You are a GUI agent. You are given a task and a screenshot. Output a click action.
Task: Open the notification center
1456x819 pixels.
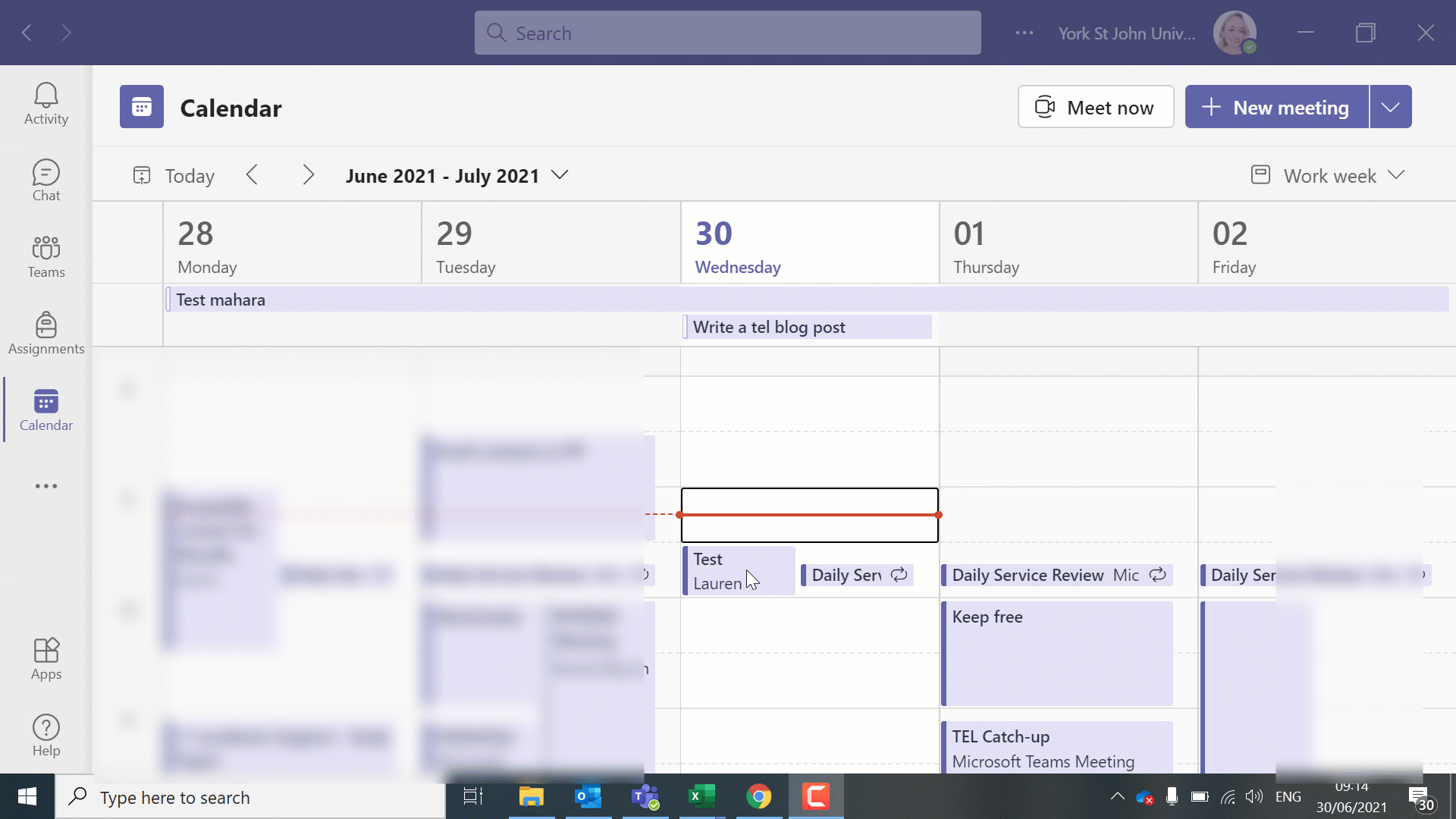1422,798
